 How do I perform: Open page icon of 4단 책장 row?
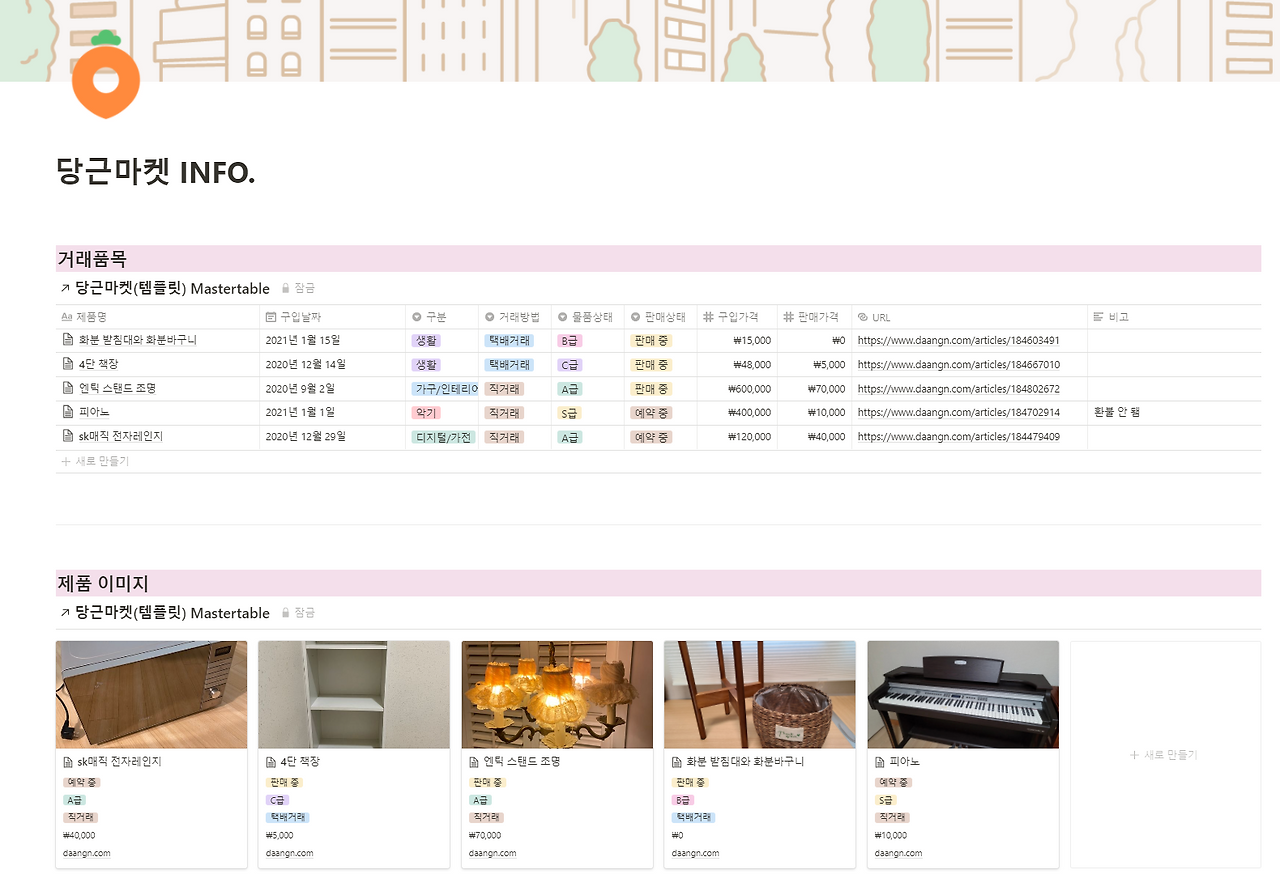pyautogui.click(x=68, y=364)
